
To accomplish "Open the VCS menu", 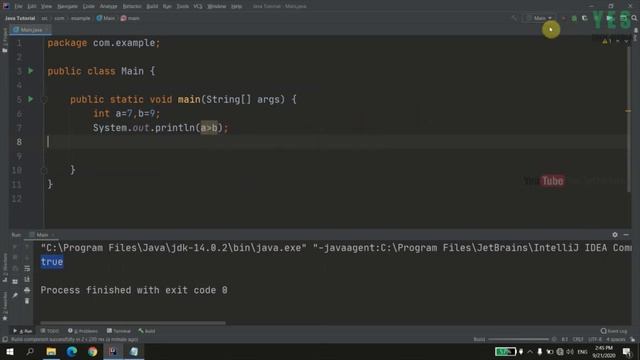I will tap(198, 6).
